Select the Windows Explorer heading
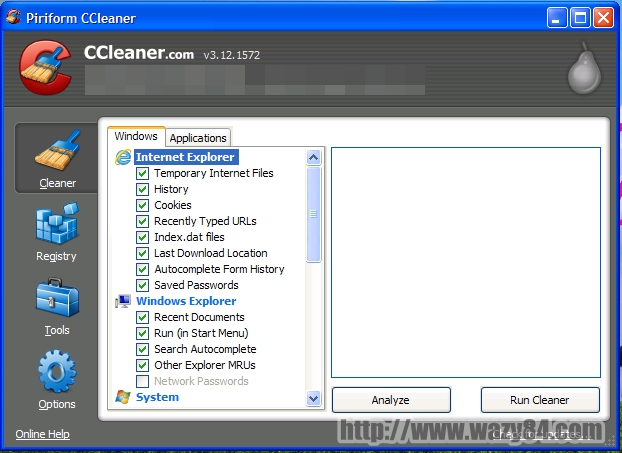 pos(186,301)
